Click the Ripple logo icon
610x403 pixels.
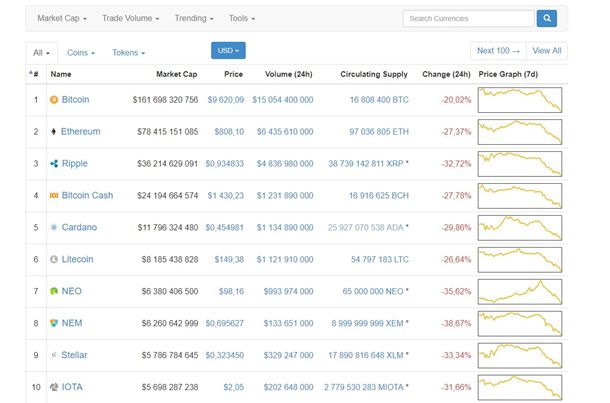tap(54, 164)
